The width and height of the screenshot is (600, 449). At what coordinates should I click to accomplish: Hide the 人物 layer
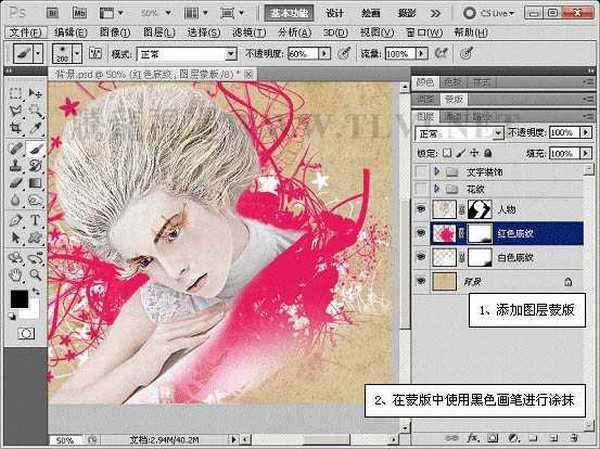(x=419, y=209)
